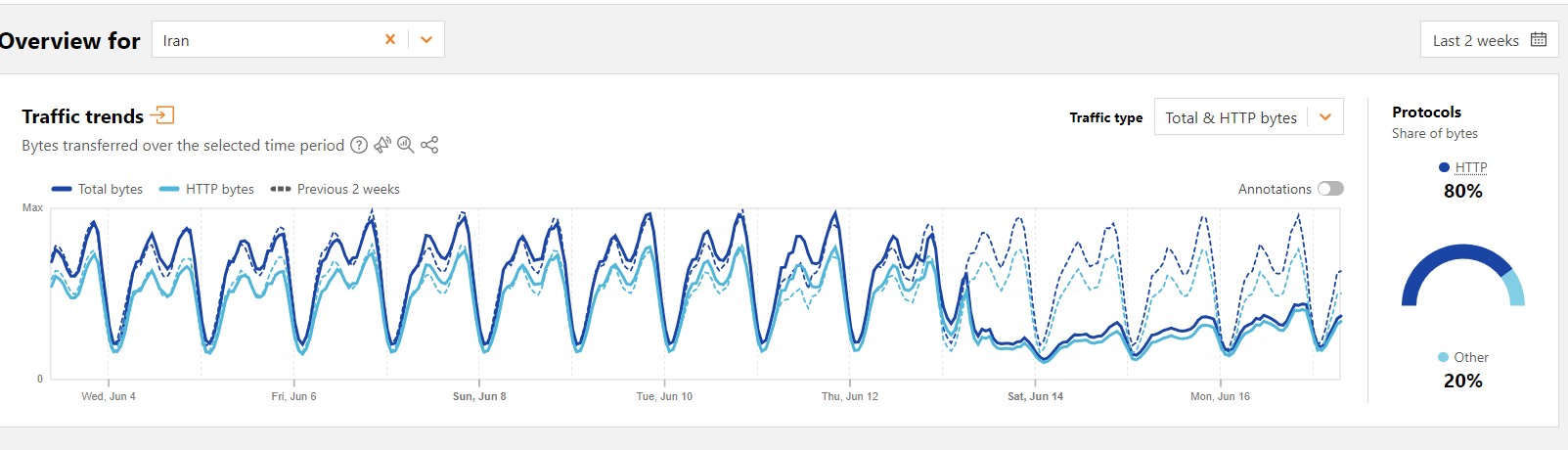Click the protocols share gauge chart
The height and width of the screenshot is (450, 1568).
click(1463, 275)
